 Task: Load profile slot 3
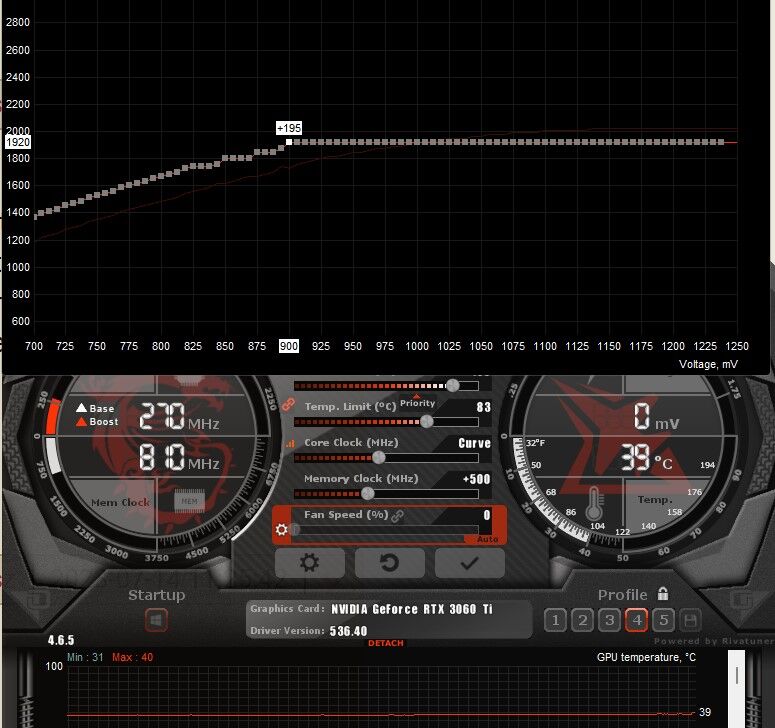tap(609, 620)
